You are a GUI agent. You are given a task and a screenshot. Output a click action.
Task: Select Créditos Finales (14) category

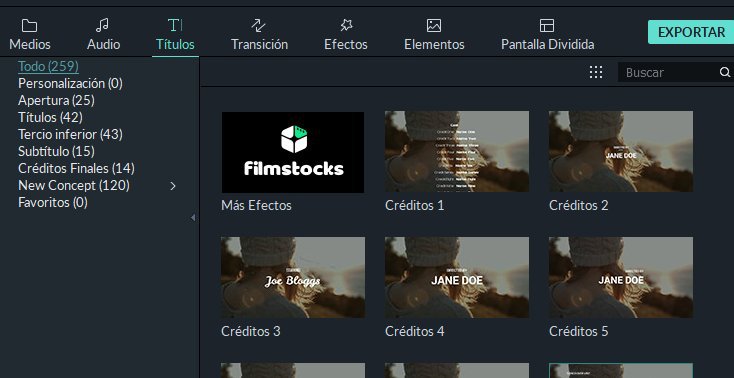pos(76,168)
